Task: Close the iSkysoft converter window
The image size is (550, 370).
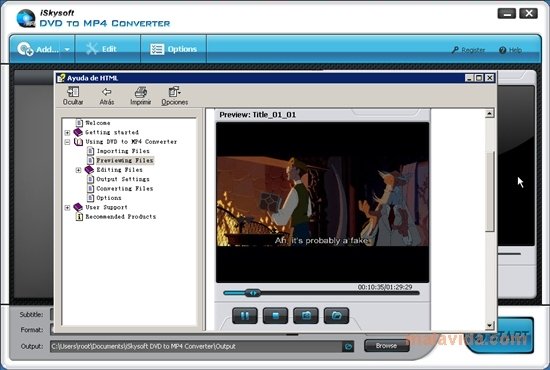Action: 529,14
